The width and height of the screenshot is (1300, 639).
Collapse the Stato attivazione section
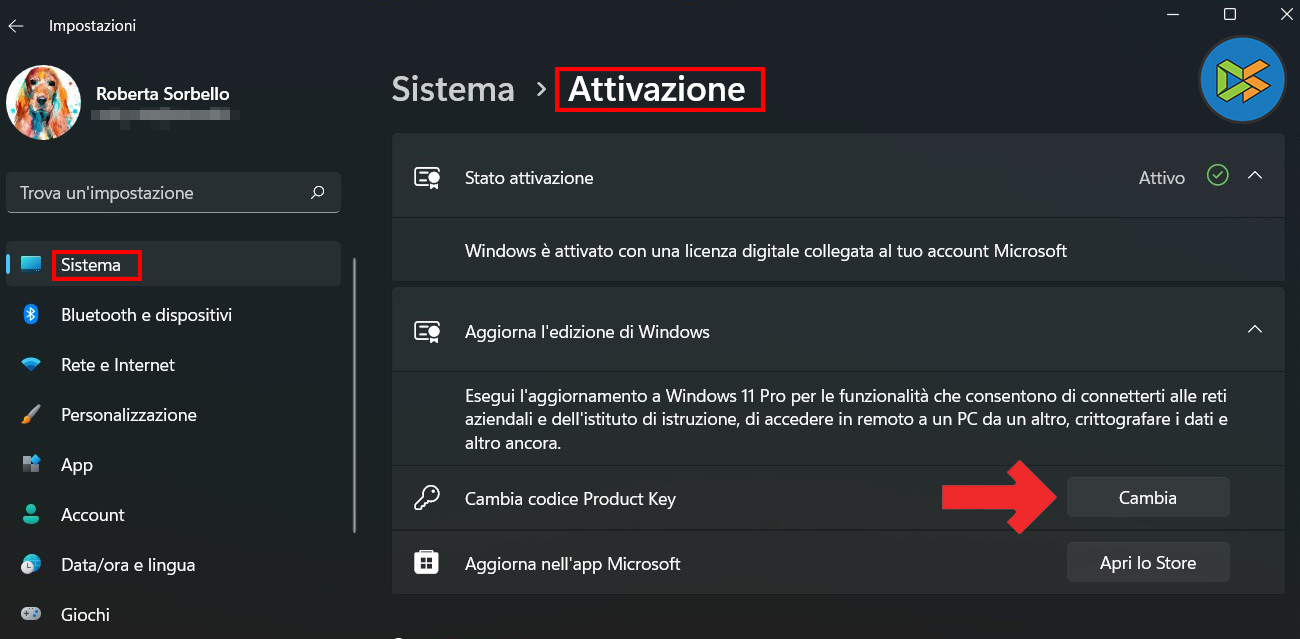(x=1255, y=177)
